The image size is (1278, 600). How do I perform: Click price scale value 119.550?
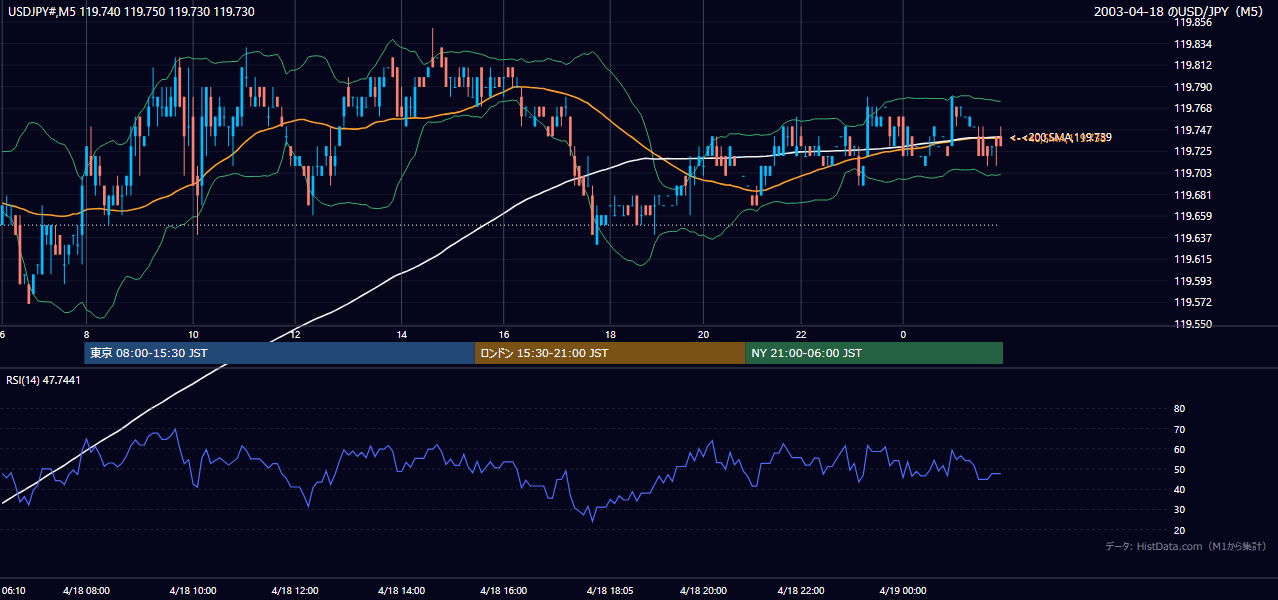(1193, 324)
